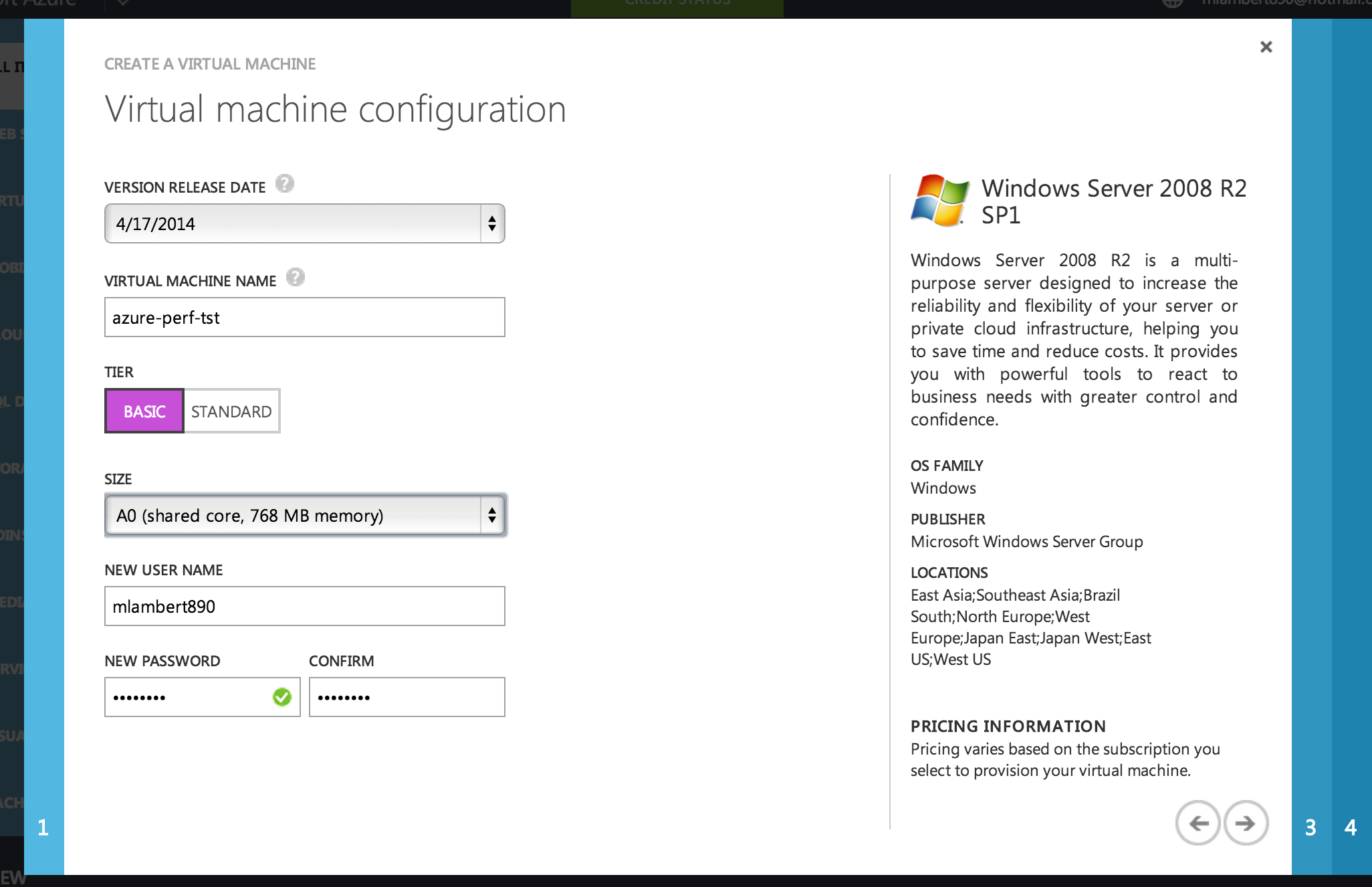The width and height of the screenshot is (1372, 887).
Task: Close the create virtual machine dialog
Action: coord(1266,47)
